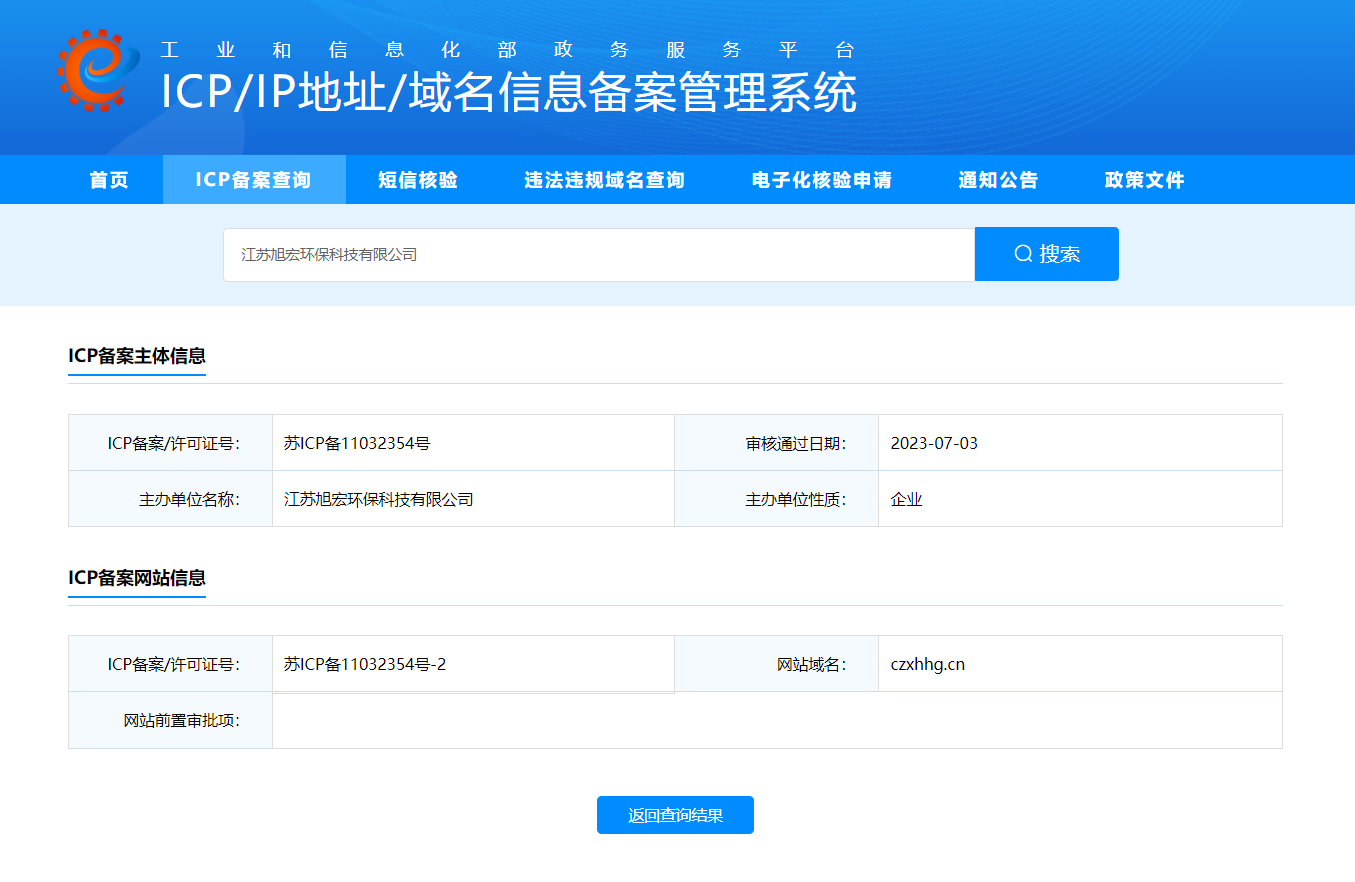
Task: Click the site license 苏ICP备11032354号-2
Action: tap(365, 664)
